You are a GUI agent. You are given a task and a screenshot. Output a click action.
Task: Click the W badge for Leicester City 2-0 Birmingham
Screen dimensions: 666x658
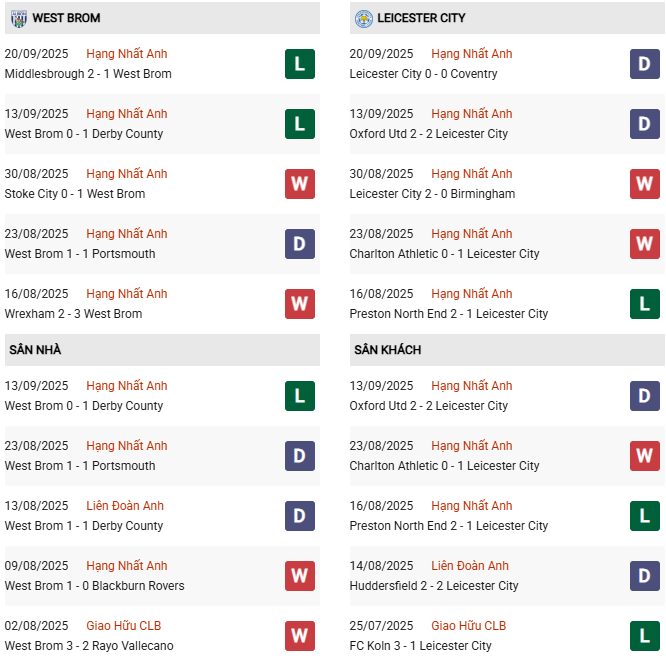click(645, 184)
